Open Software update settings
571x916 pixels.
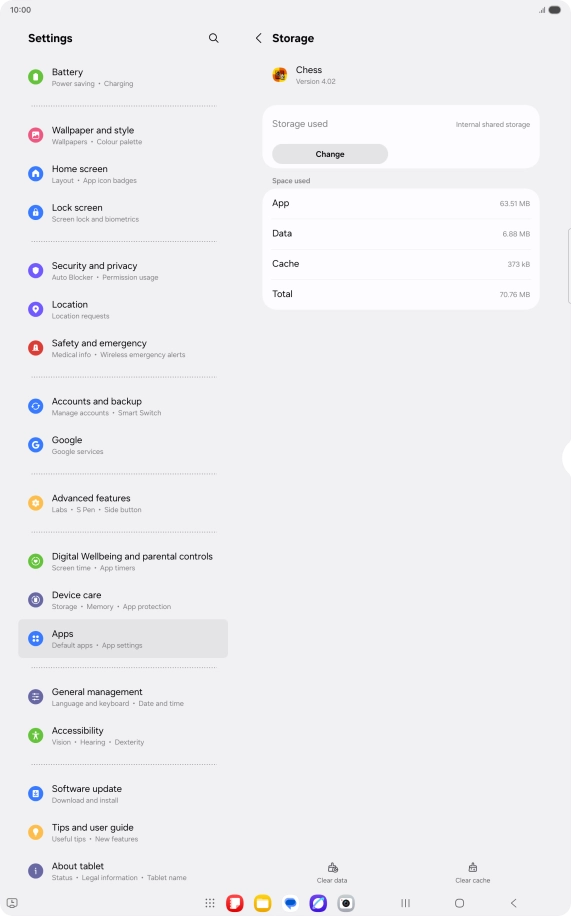coord(123,794)
